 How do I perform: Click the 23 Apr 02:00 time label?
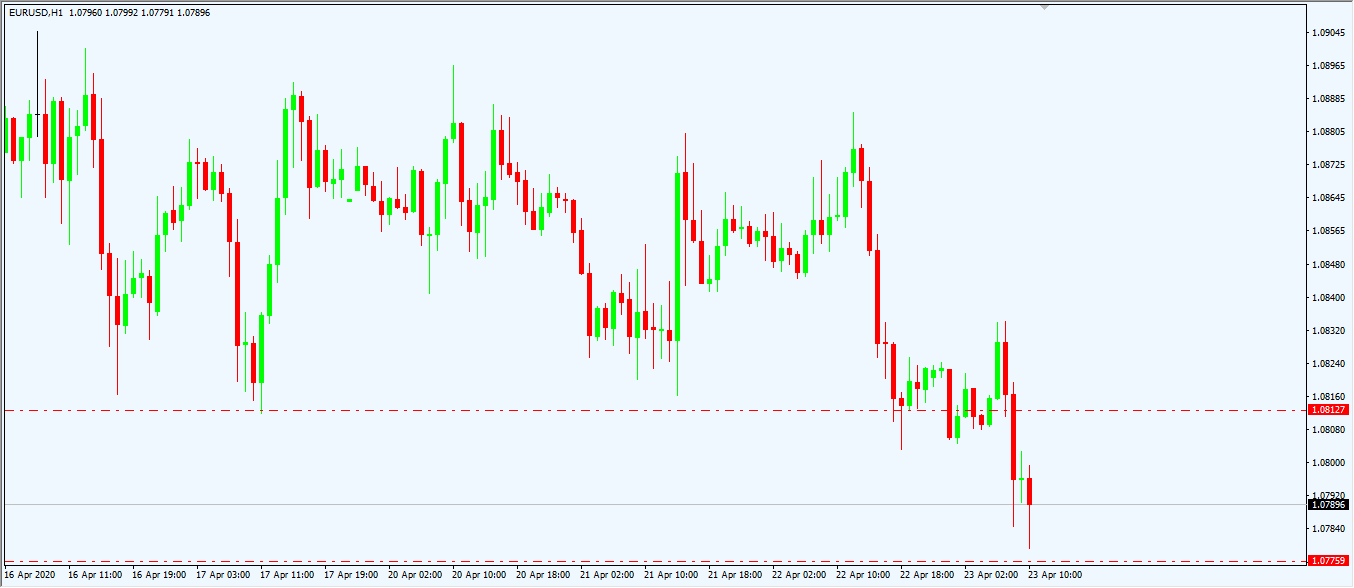[x=991, y=576]
